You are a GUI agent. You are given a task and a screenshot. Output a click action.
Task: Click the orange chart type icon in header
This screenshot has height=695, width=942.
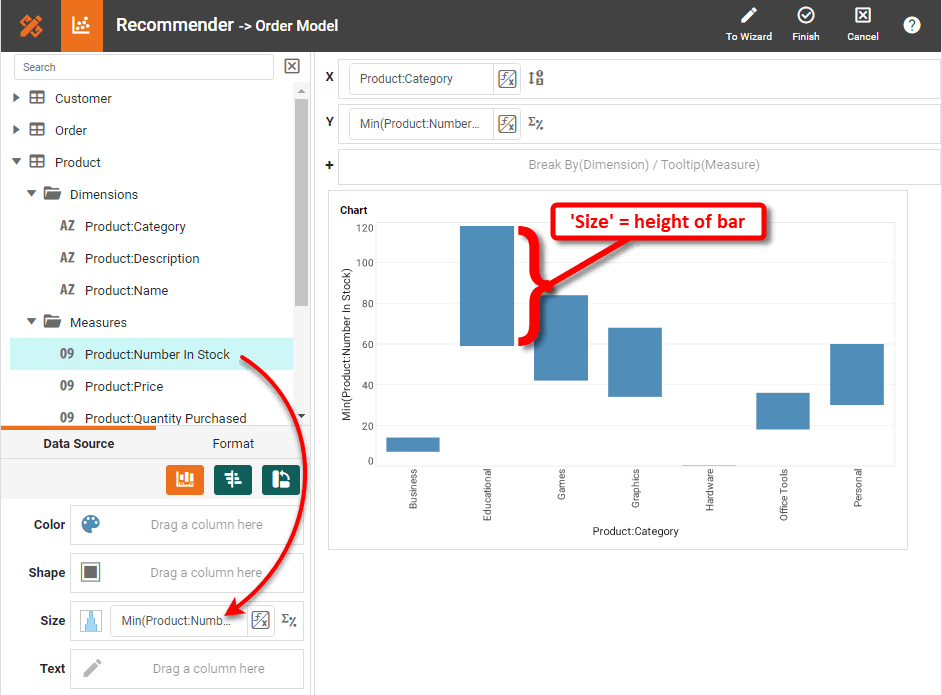pyautogui.click(x=82, y=26)
